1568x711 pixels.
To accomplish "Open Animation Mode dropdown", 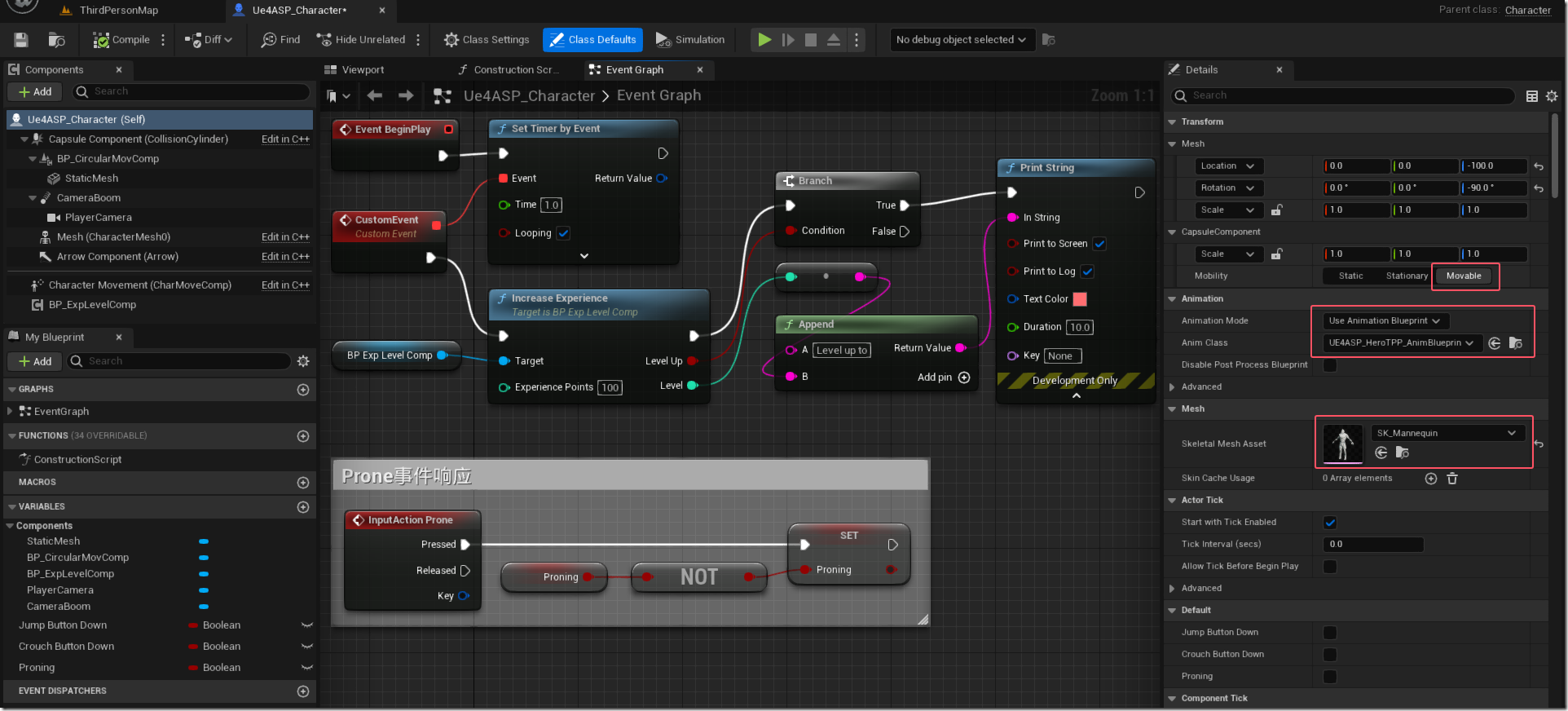I will pos(1385,321).
